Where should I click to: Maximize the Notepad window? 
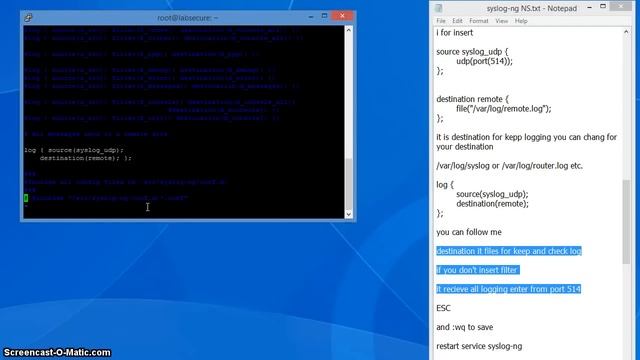pyautogui.click(x=603, y=6)
